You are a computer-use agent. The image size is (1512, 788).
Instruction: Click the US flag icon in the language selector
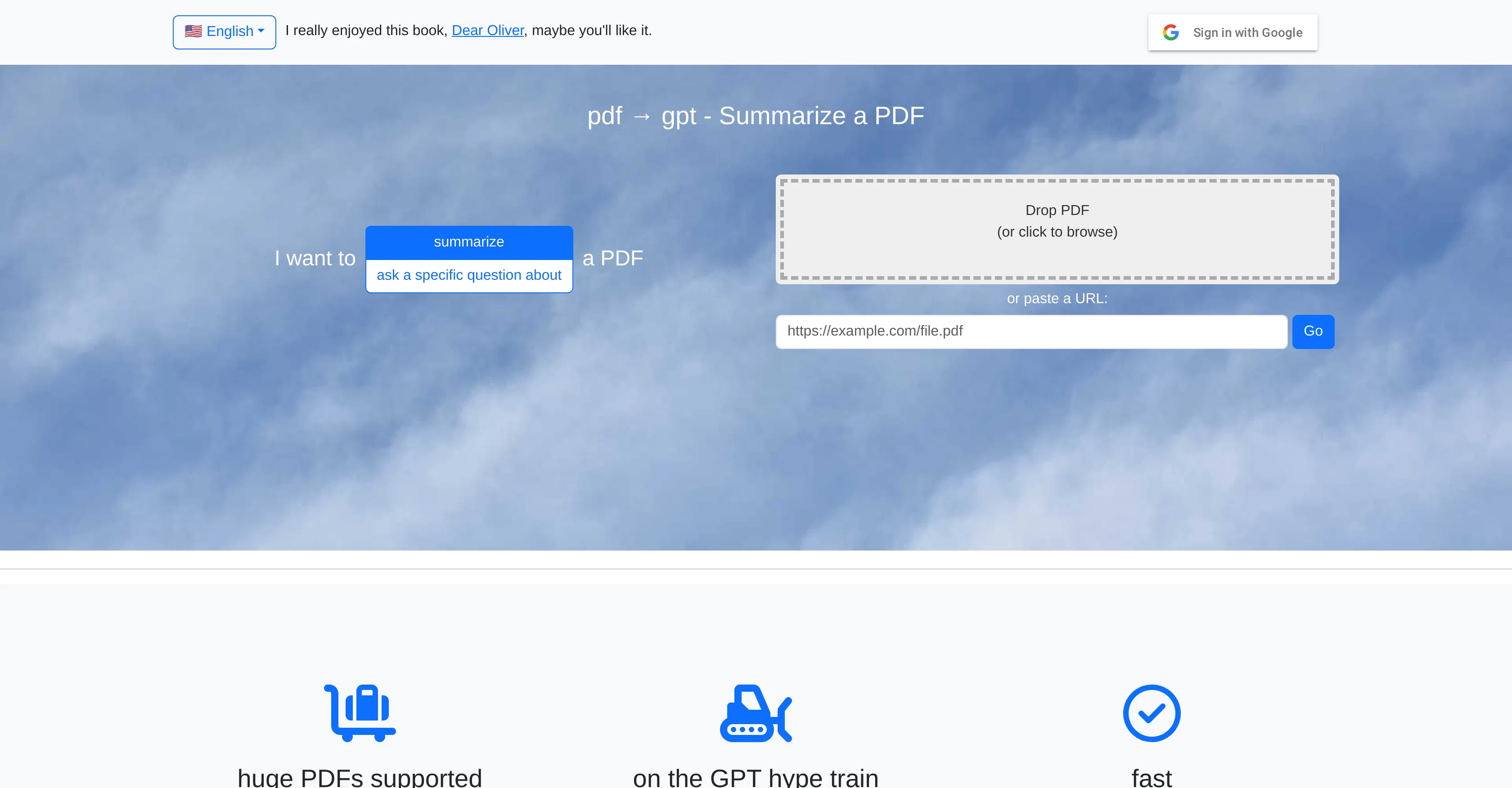(193, 31)
